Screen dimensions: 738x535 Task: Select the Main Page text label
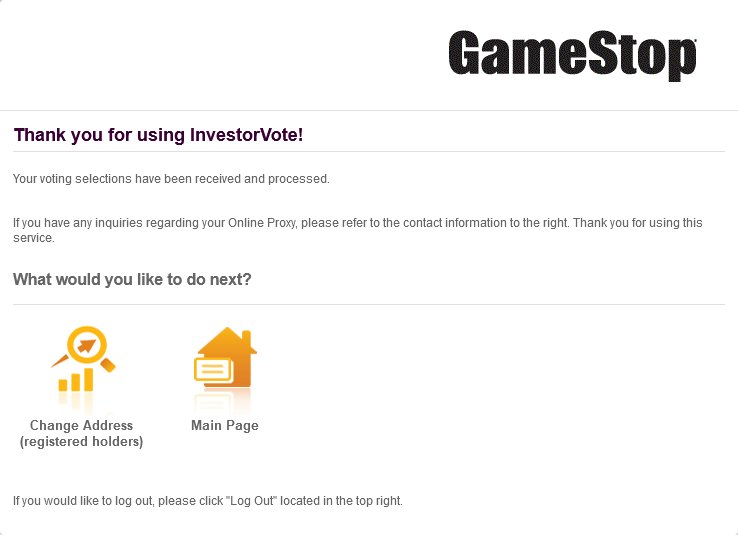(225, 425)
